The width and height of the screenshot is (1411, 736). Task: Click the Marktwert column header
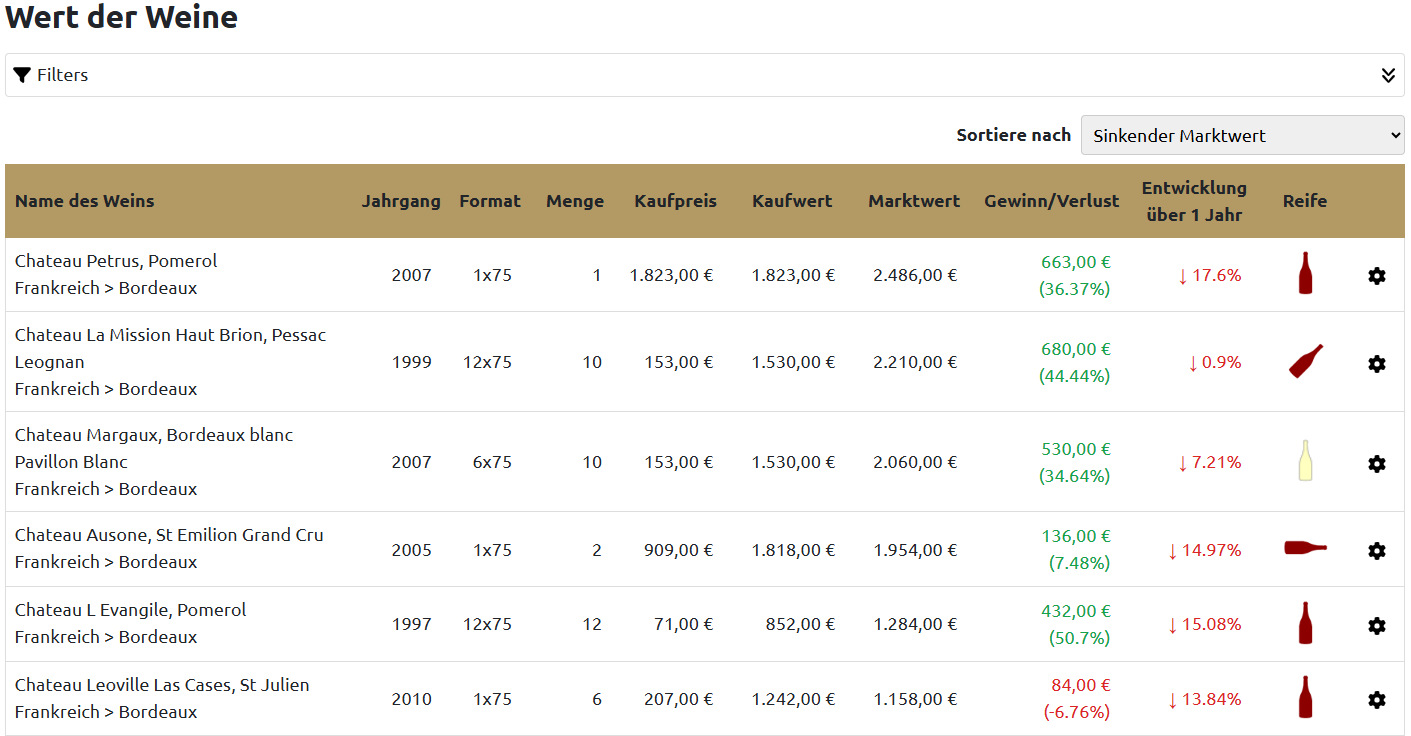coord(914,201)
